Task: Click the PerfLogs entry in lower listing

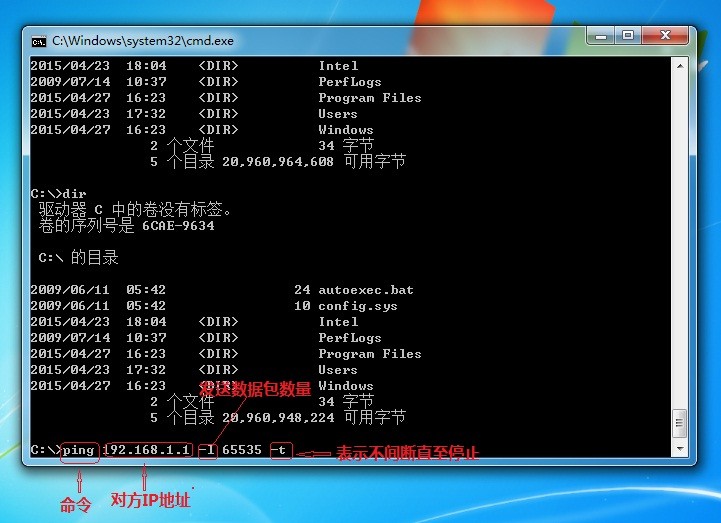Action: [x=350, y=338]
